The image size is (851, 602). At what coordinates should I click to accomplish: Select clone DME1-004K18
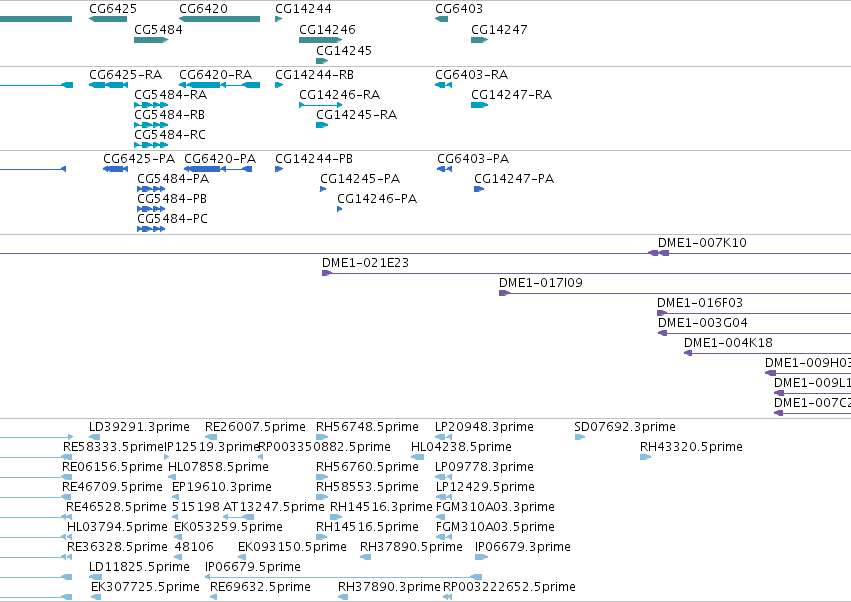click(728, 343)
